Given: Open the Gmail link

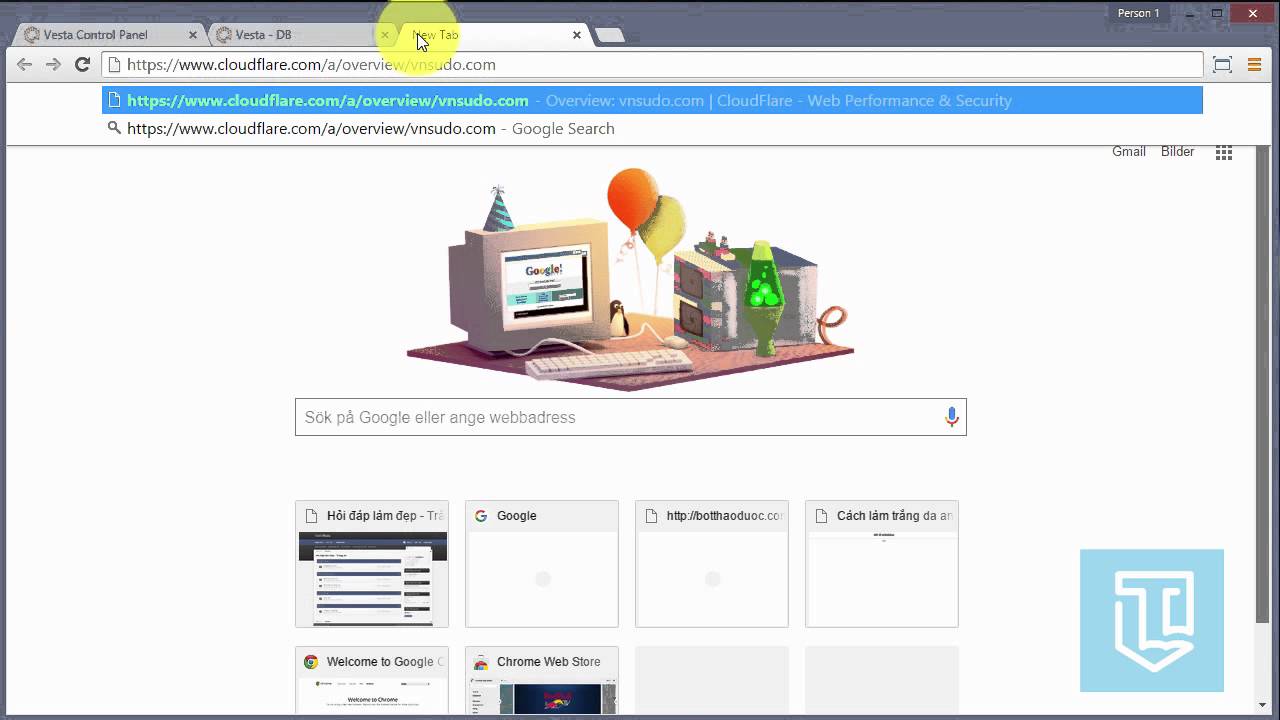Looking at the screenshot, I should (x=1129, y=152).
